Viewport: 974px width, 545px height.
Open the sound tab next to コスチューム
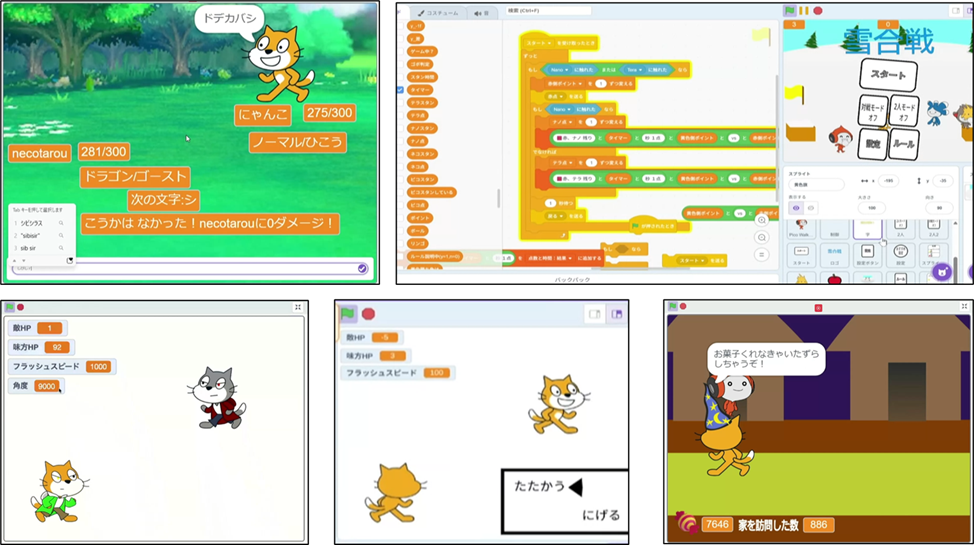(x=482, y=13)
